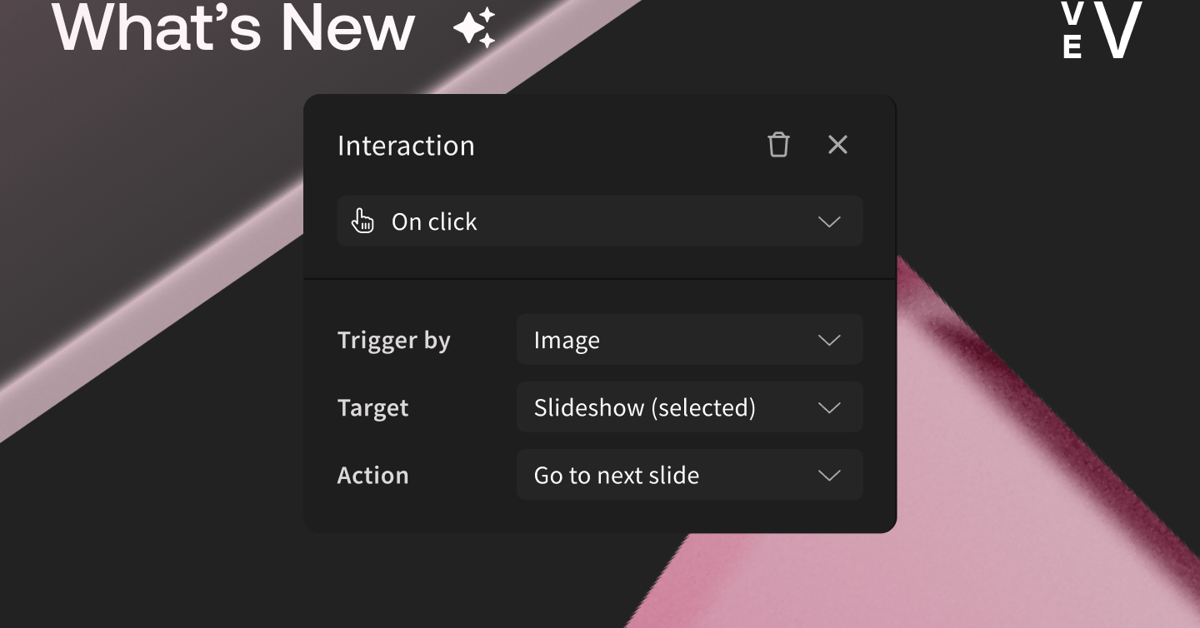Click the Target field value Slideshow (selected)
1200x628 pixels.
(645, 407)
